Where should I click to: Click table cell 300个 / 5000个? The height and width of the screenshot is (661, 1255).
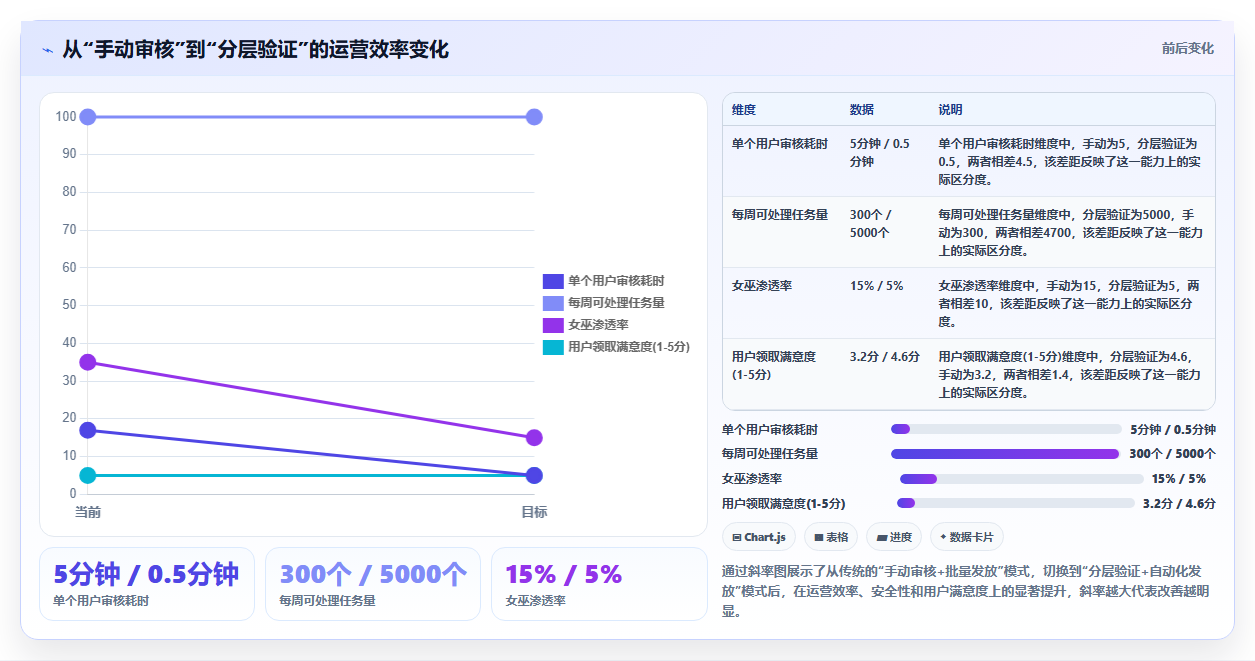pos(871,224)
